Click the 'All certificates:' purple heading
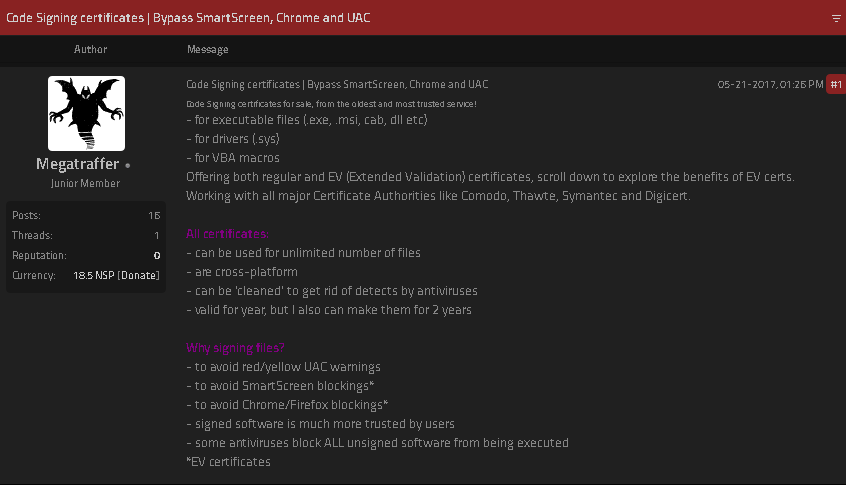This screenshot has width=846, height=485. (227, 233)
